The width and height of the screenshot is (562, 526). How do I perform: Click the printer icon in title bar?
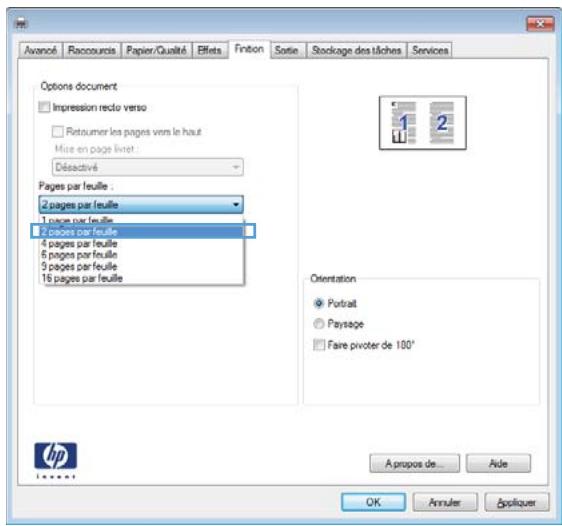pos(21,24)
